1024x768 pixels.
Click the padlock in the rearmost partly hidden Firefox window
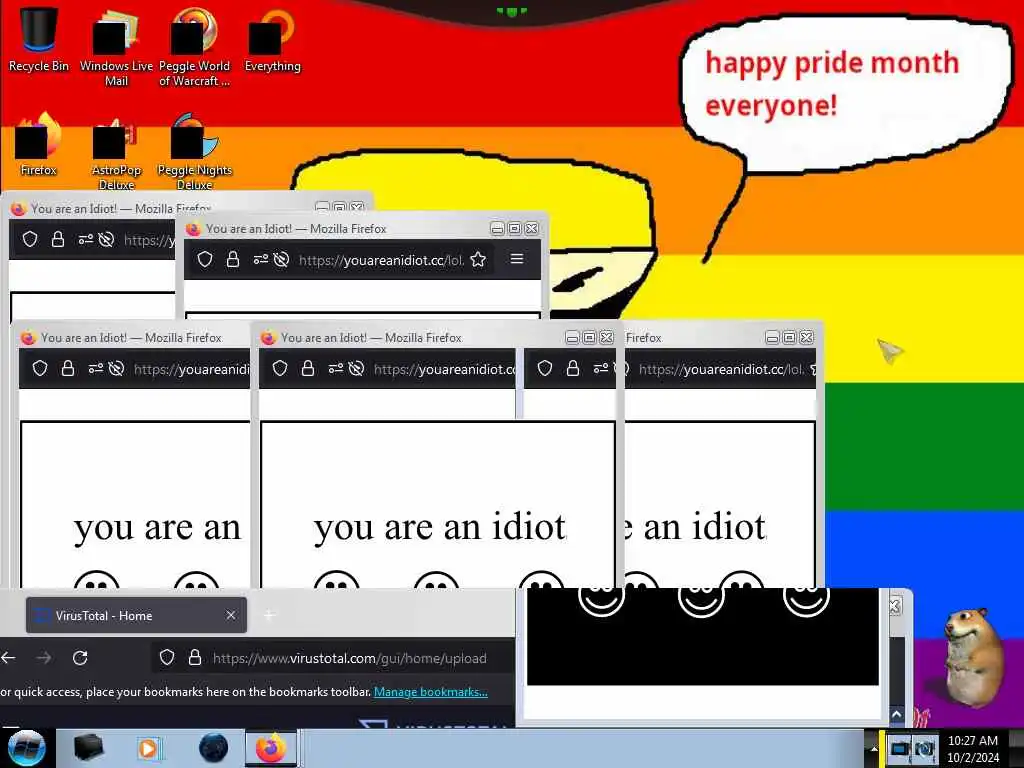click(57, 240)
